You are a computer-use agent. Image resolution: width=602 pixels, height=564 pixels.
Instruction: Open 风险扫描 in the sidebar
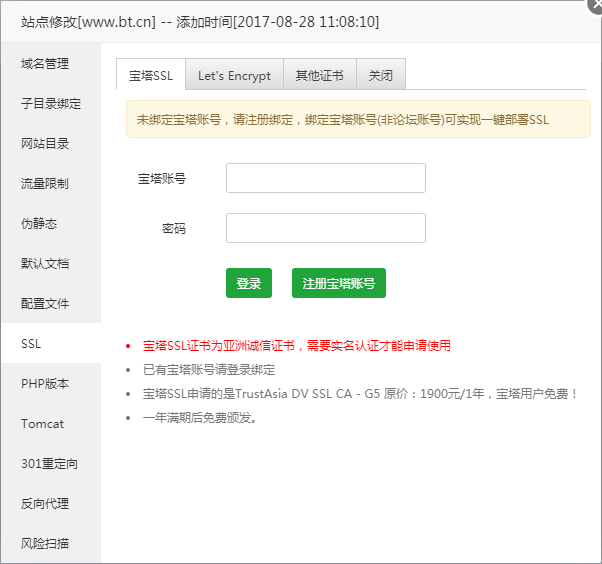tap(51, 543)
